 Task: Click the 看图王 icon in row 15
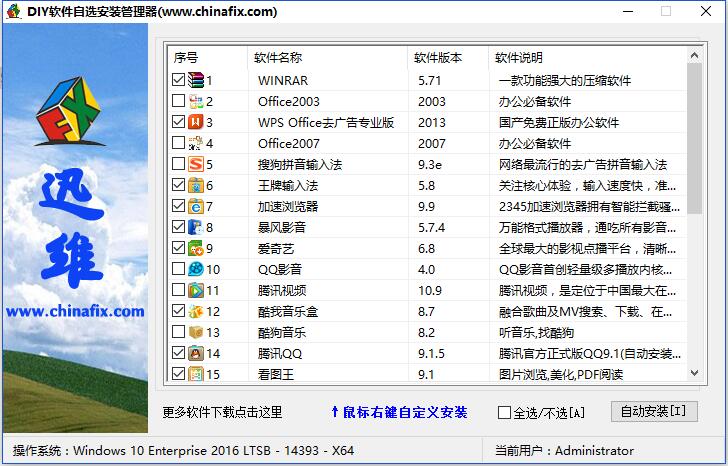point(196,374)
